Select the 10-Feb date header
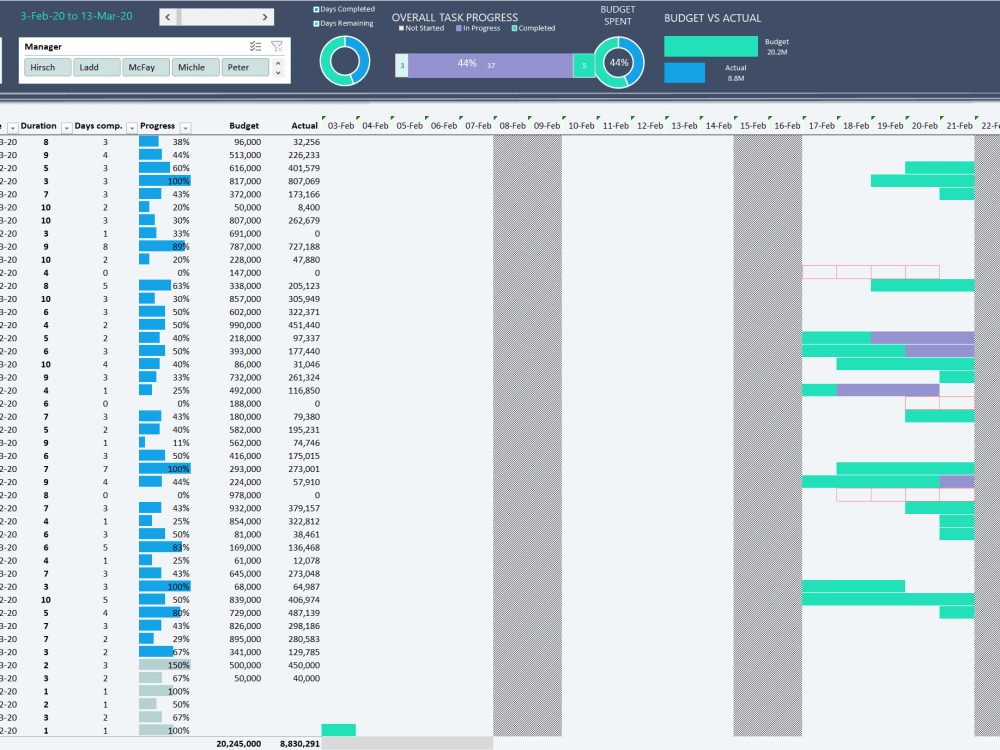Screen dimensions: 1000x750 581,126
